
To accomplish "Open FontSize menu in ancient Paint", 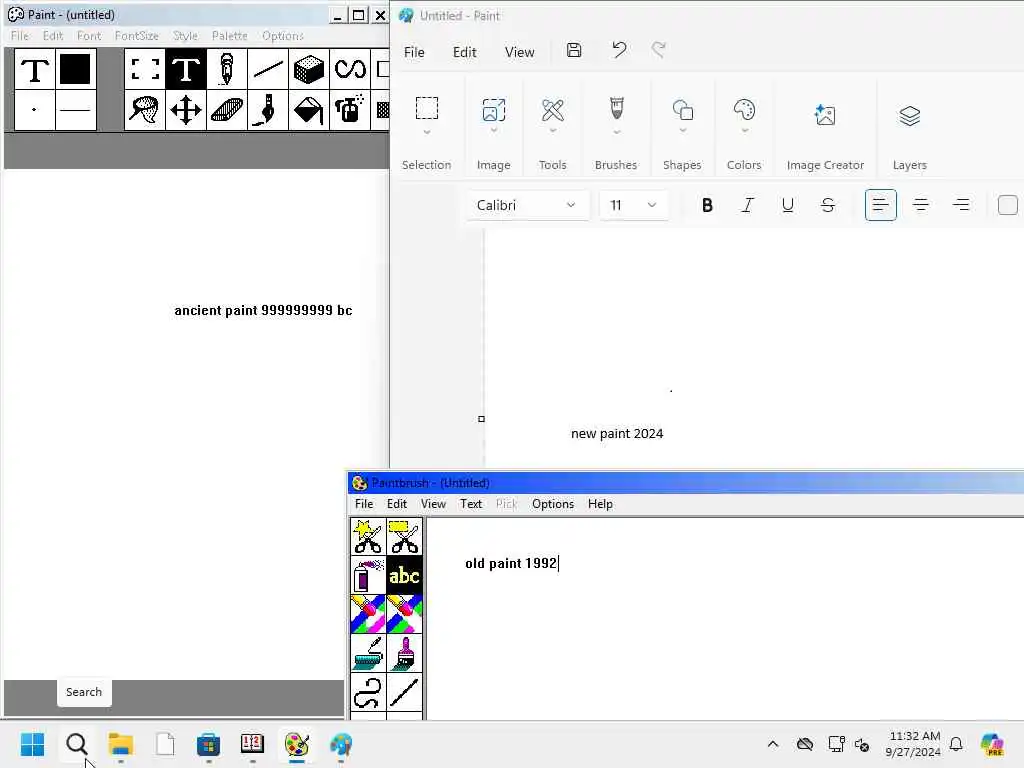I will click(x=136, y=36).
